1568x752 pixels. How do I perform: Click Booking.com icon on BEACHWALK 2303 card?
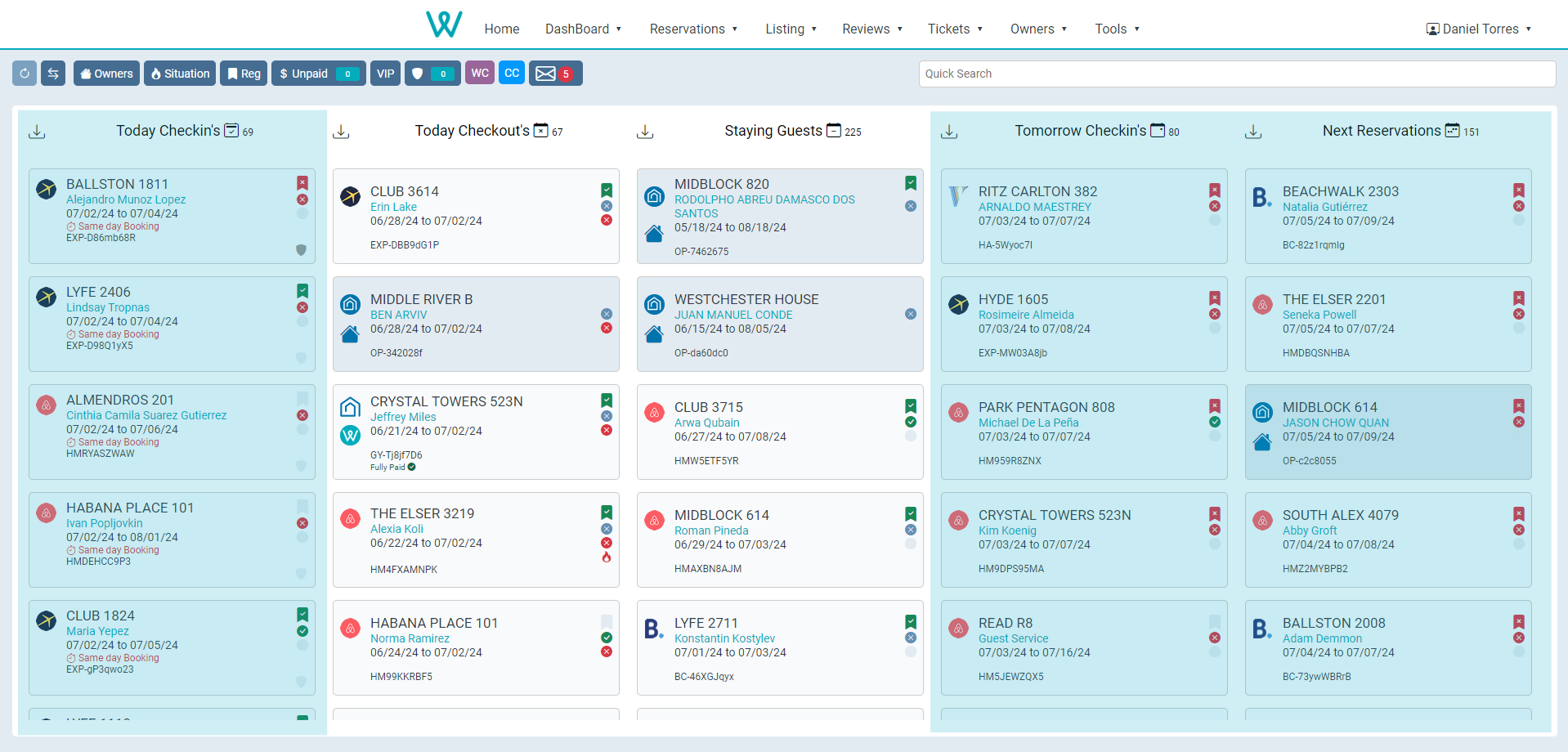coord(1262,197)
